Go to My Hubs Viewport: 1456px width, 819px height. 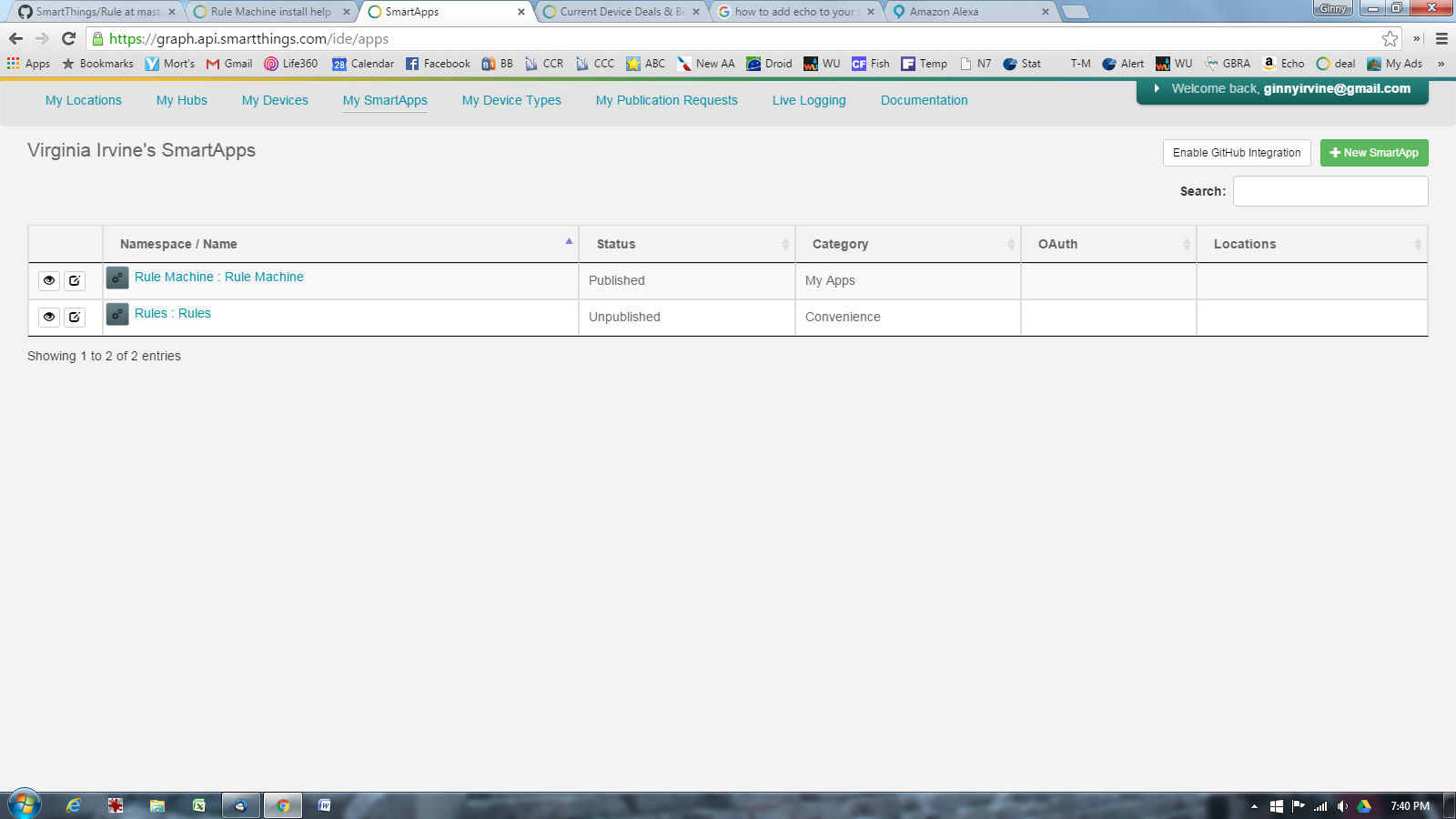(182, 100)
